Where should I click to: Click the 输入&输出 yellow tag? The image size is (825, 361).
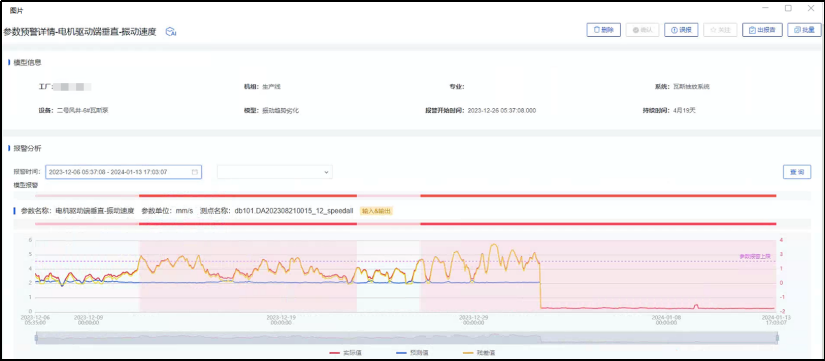377,211
